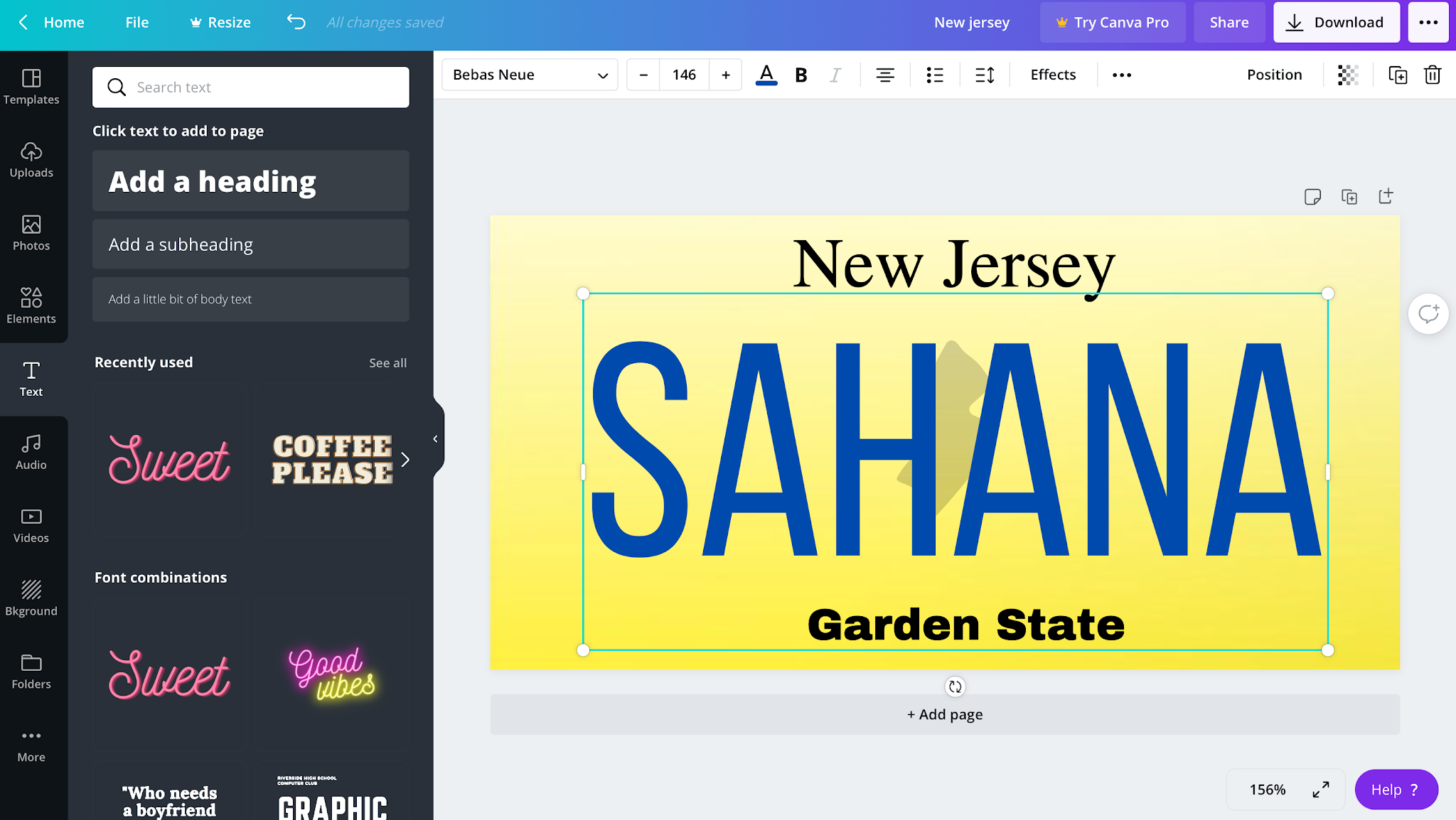Click the Search text field
Image resolution: width=1456 pixels, height=820 pixels.
pos(251,87)
